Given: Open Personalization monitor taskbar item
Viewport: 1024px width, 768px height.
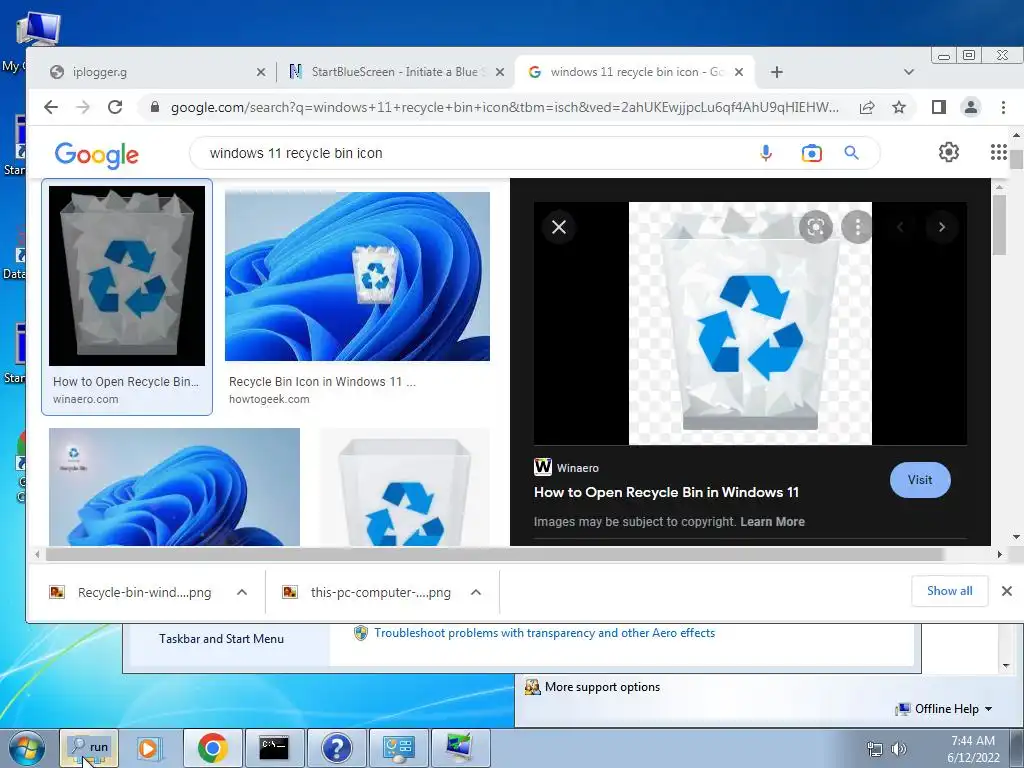Looking at the screenshot, I should pos(460,748).
